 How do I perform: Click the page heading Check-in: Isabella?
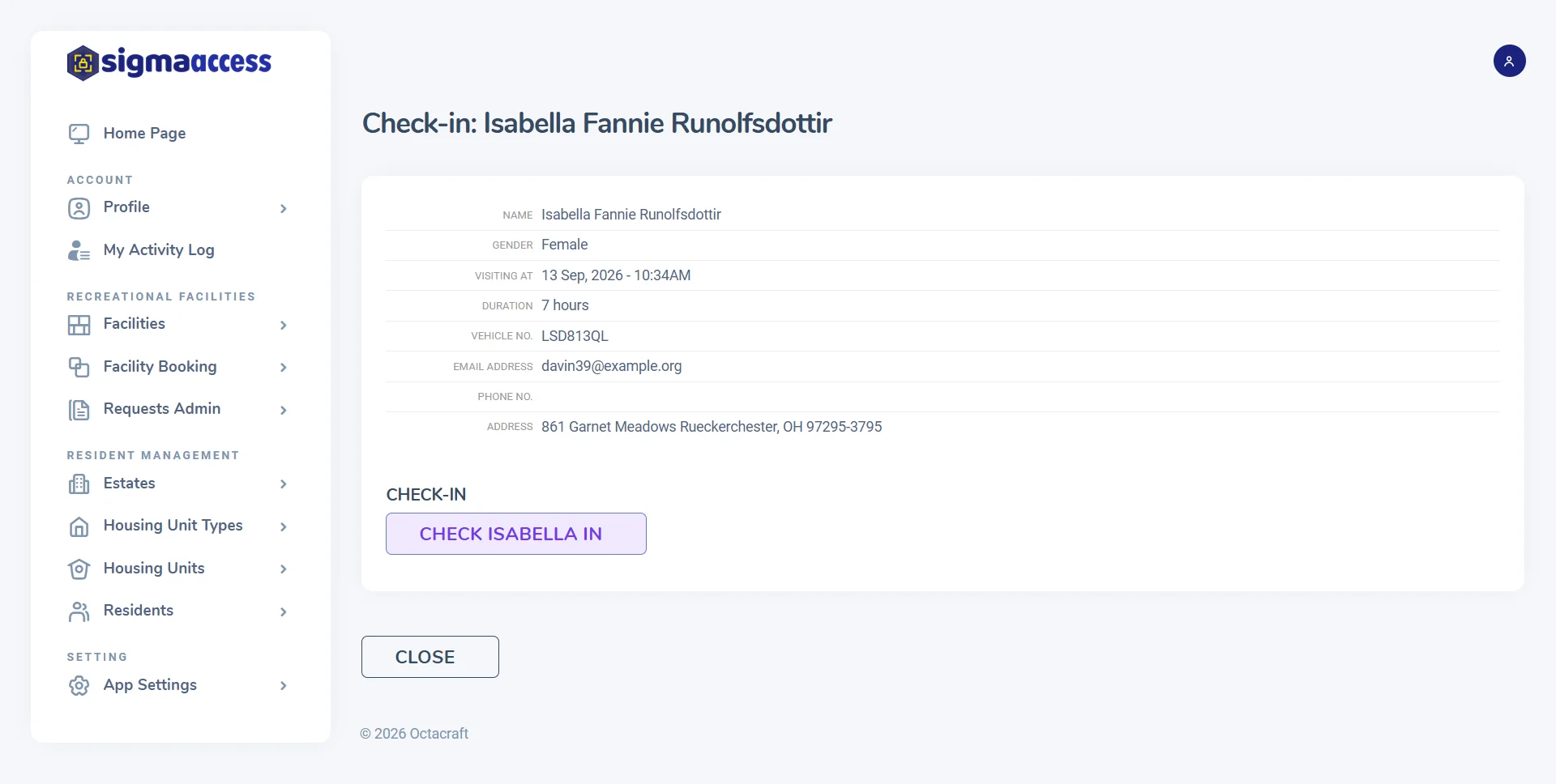[597, 123]
